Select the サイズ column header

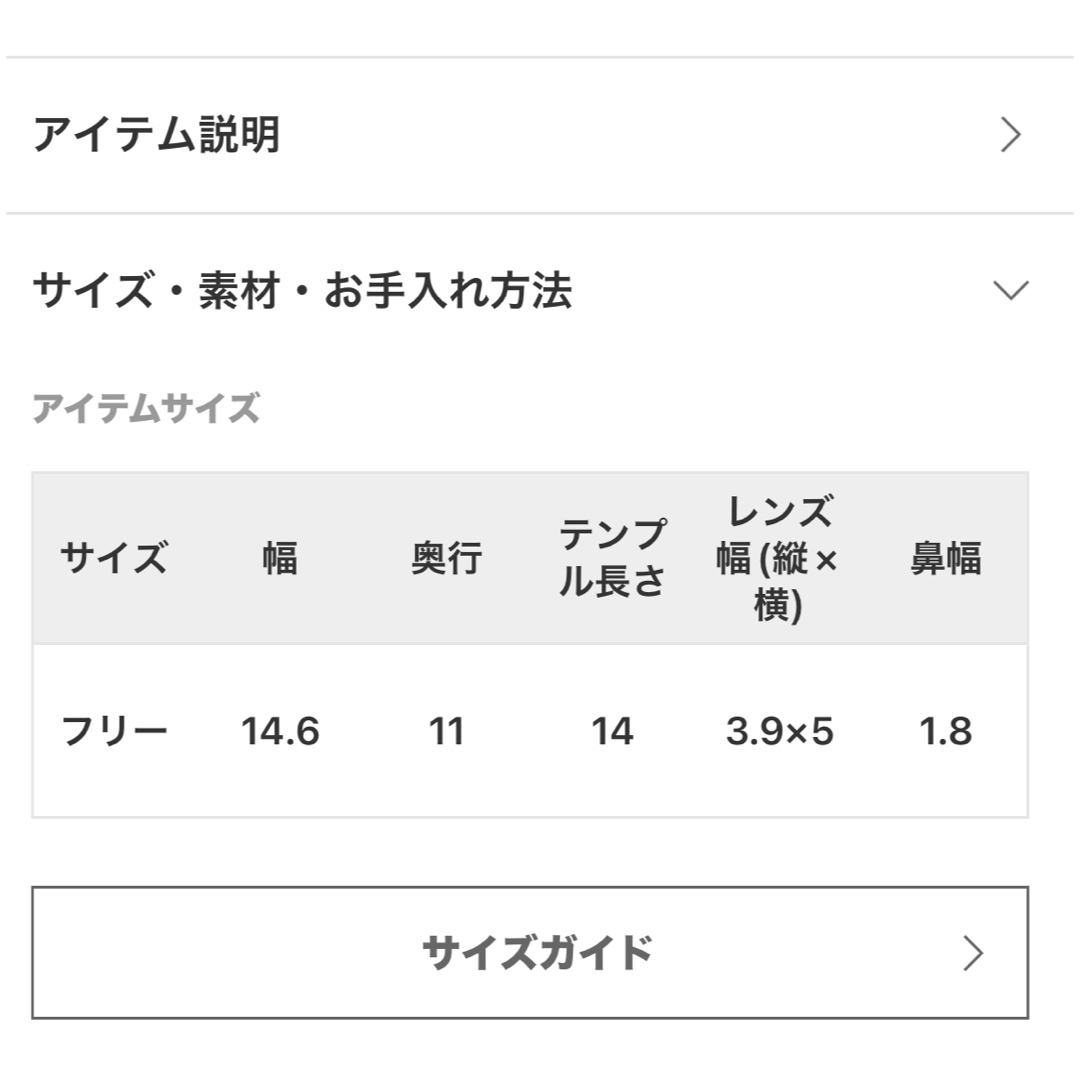[114, 557]
